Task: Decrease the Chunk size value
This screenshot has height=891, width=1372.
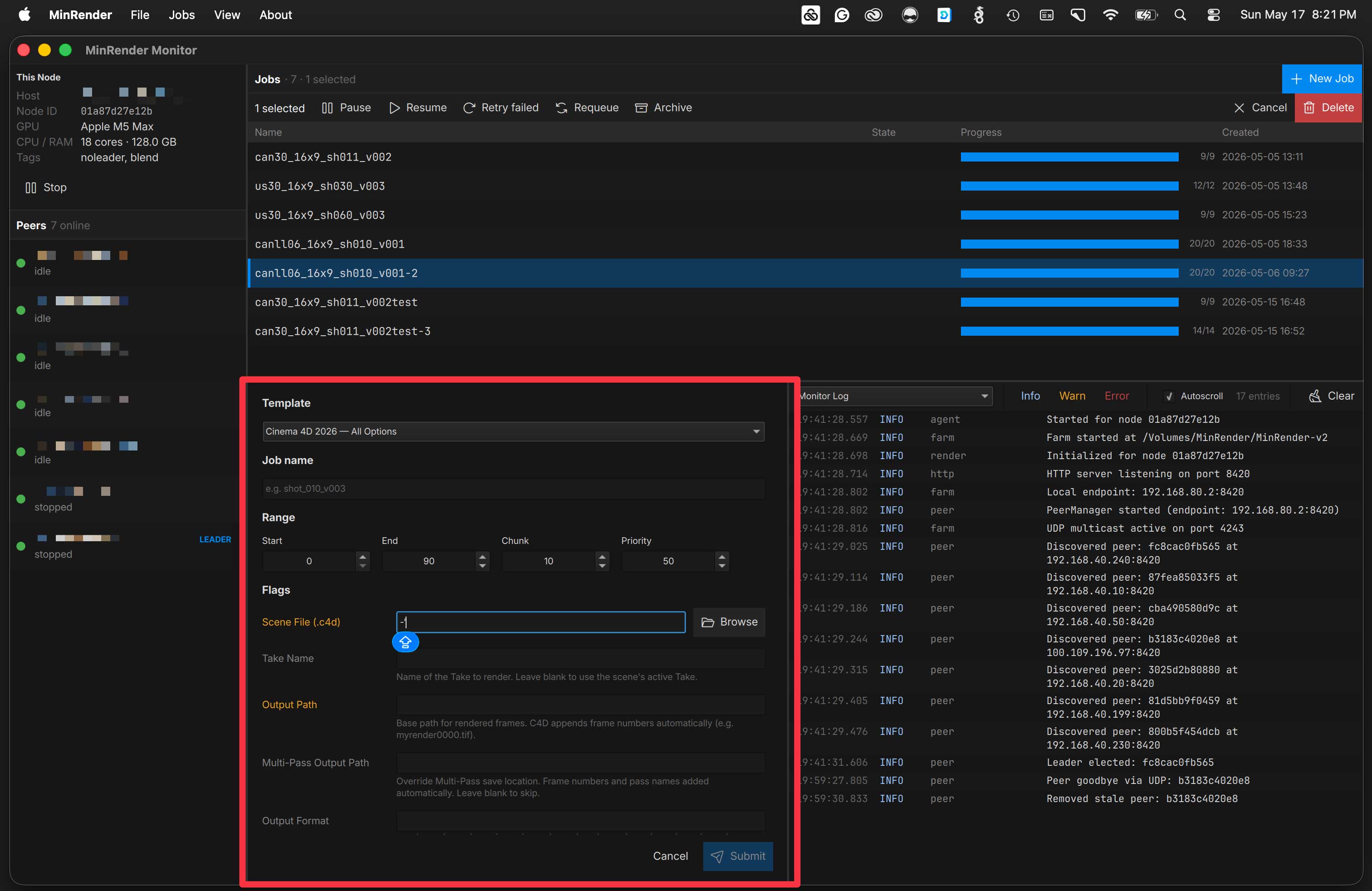Action: click(x=603, y=566)
